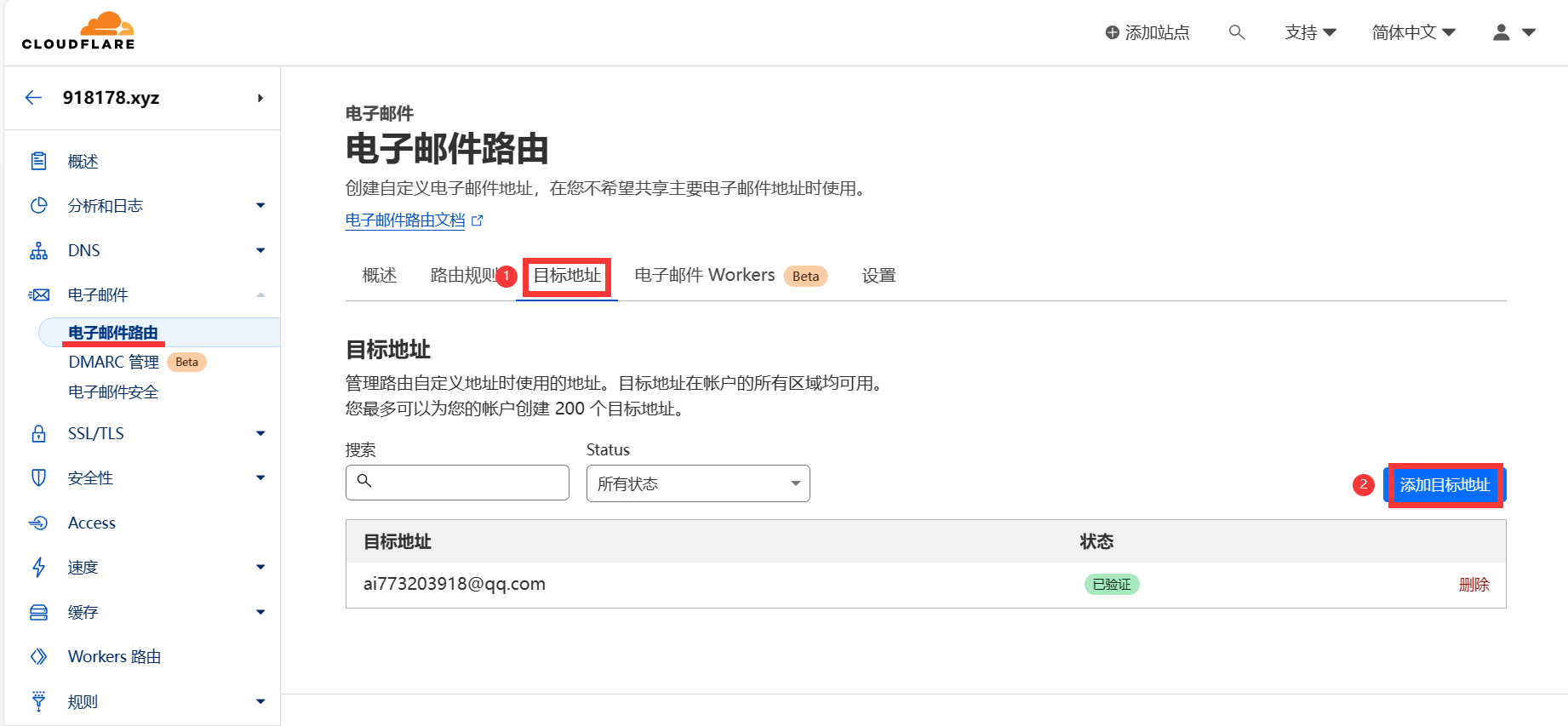Image resolution: width=1568 pixels, height=726 pixels.
Task: Open the user account menu icon
Action: 1502,32
